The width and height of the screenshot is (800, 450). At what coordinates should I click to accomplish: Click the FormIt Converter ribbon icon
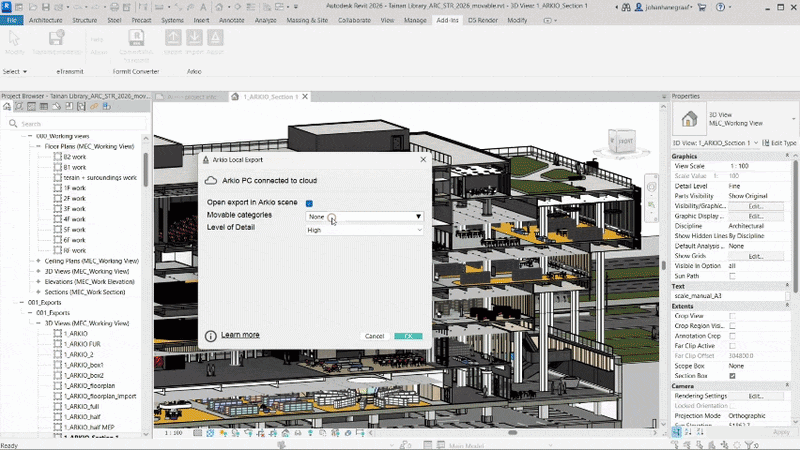[x=136, y=38]
